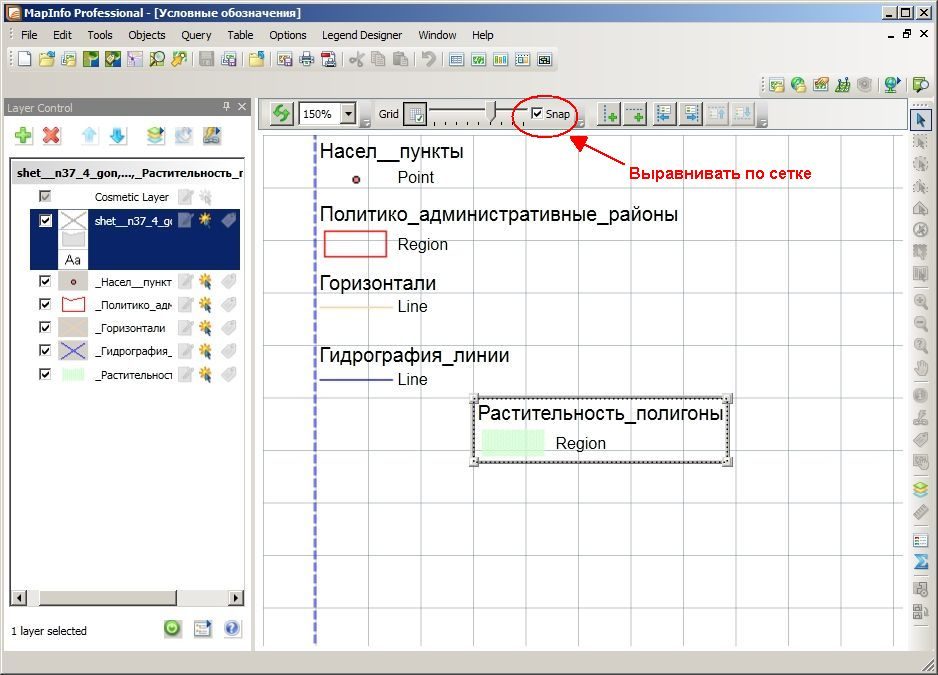938x675 pixels.
Task: Uncheck visibility of _Горизонтали layer
Action: tap(45, 327)
